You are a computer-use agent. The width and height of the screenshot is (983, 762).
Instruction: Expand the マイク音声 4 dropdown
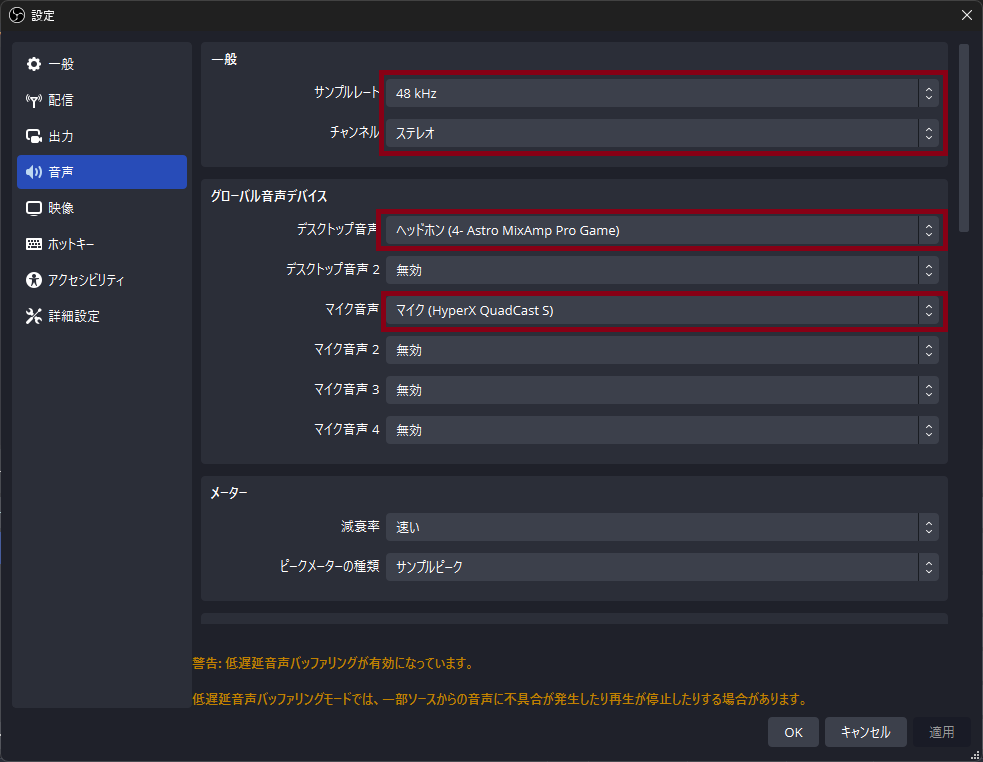pyautogui.click(x=661, y=430)
